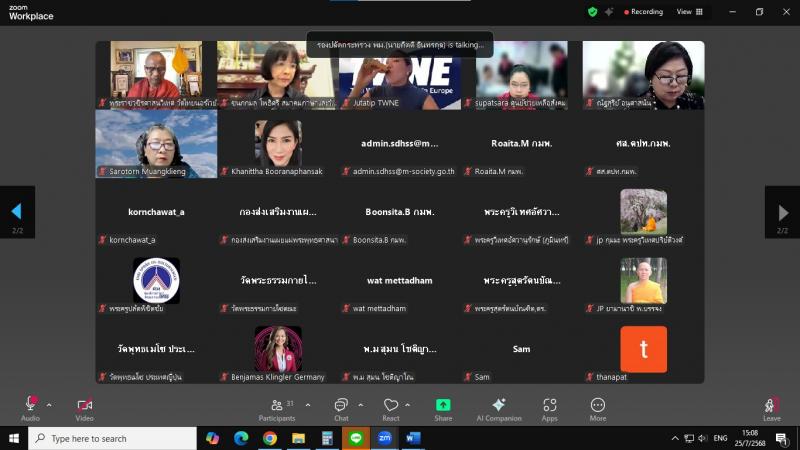Open the notification center icon
Viewport: 800px width, 450px height.
click(x=781, y=438)
